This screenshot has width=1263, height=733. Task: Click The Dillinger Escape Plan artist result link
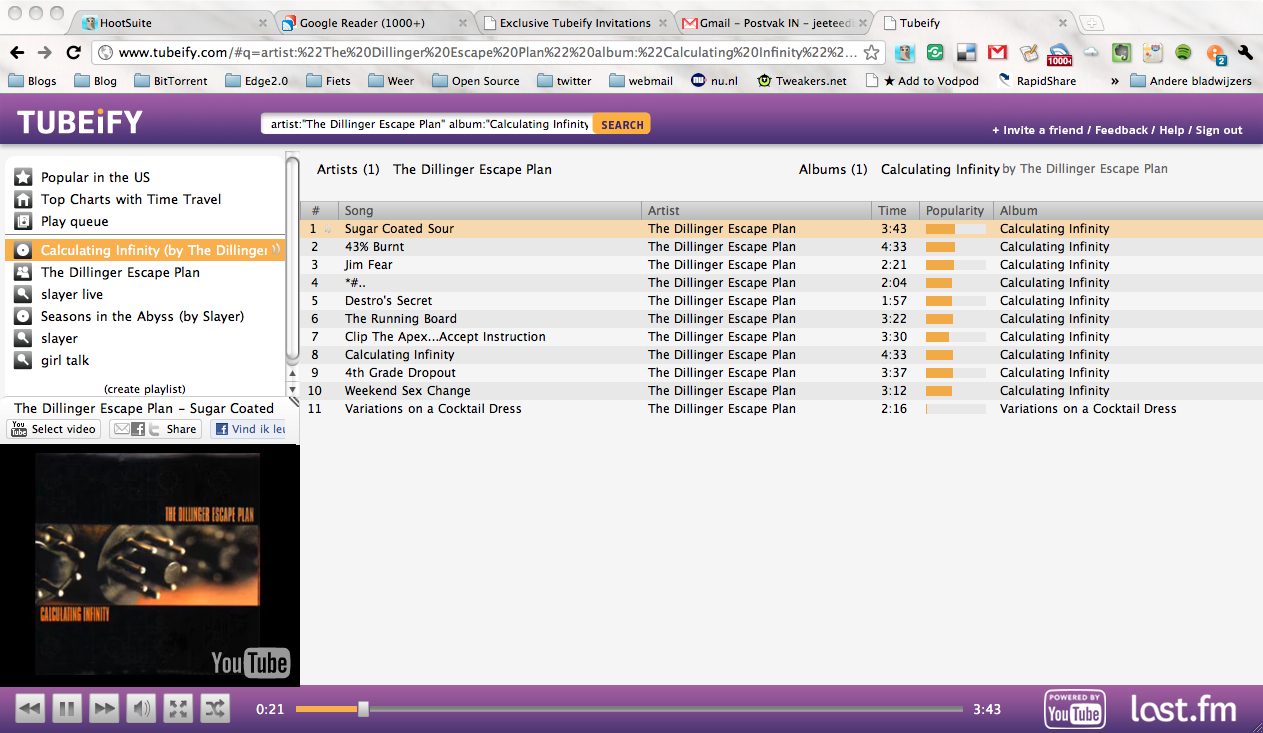[x=472, y=169]
